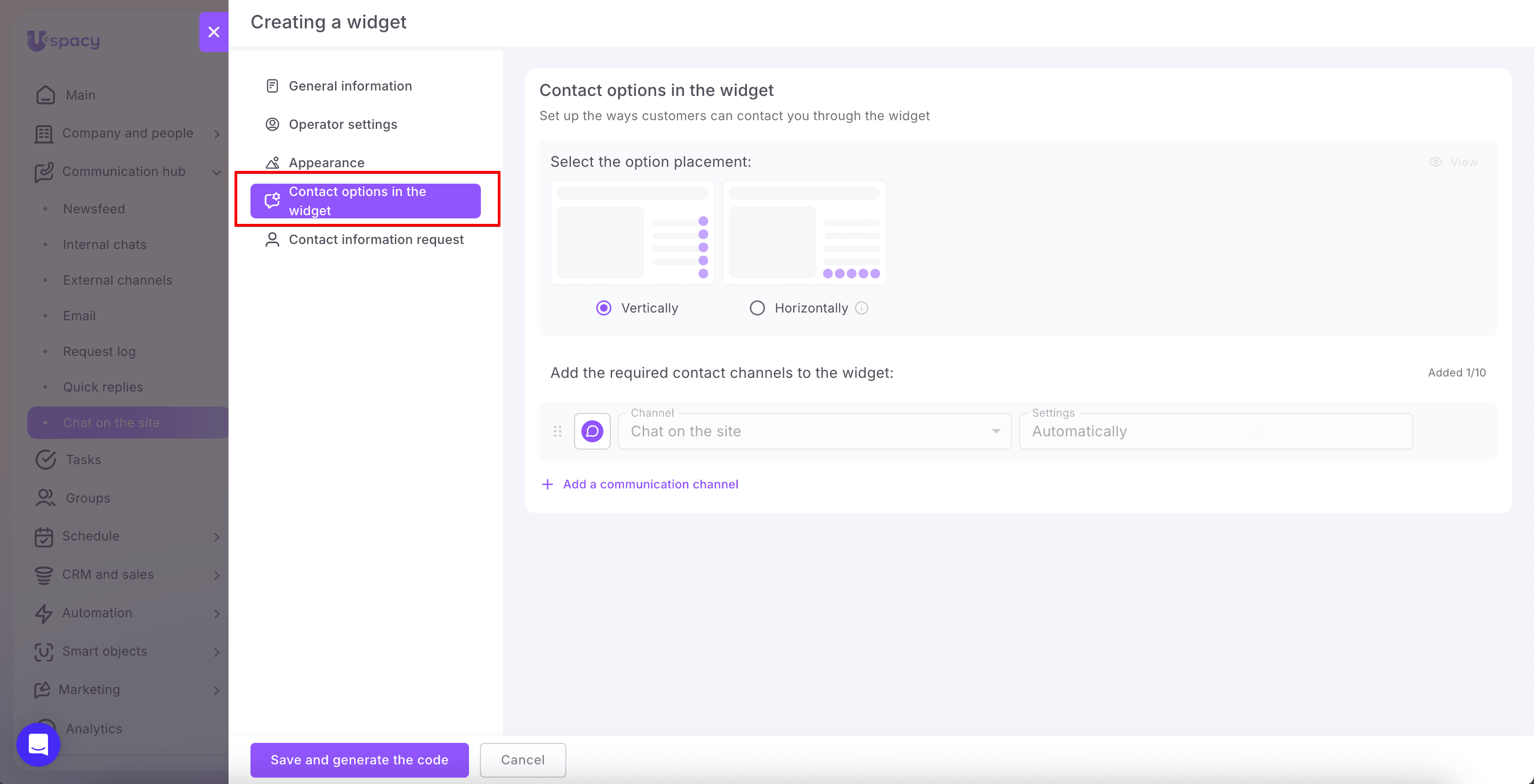Click the Main home icon in sidebar
The height and width of the screenshot is (784, 1534).
[45, 95]
